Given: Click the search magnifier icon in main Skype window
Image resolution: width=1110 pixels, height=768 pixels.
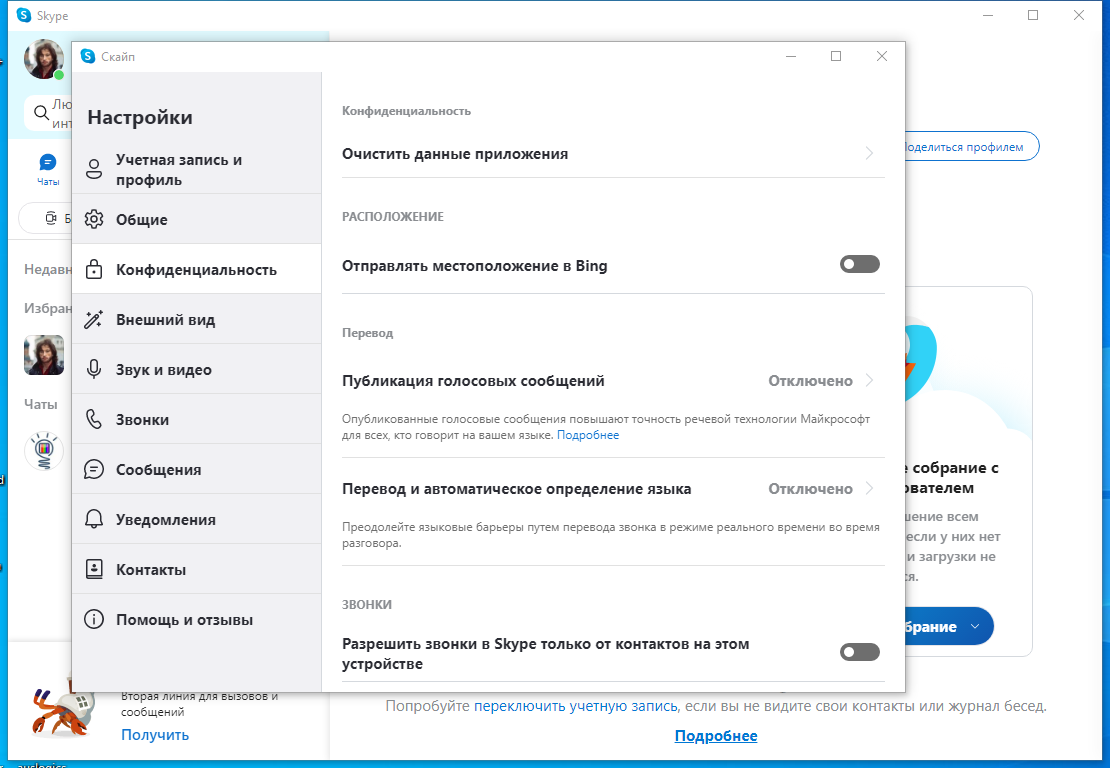Looking at the screenshot, I should 41,113.
